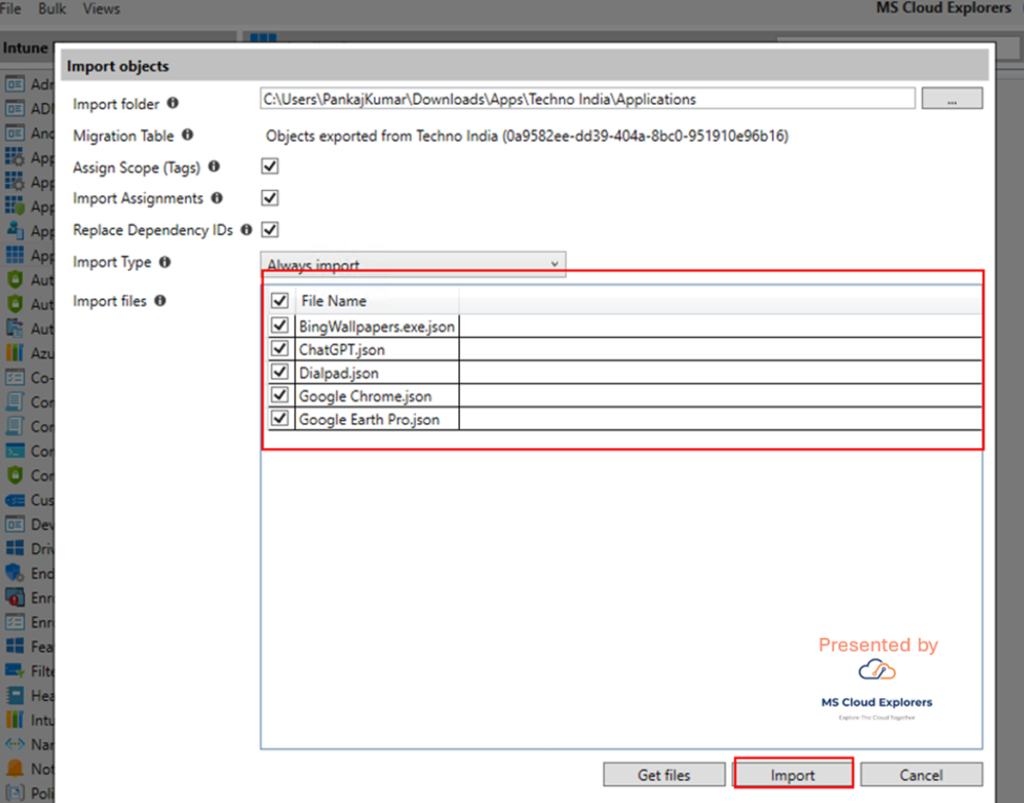This screenshot has height=803, width=1024.
Task: Uncheck the ChatGPT.json checkbox
Action: [280, 349]
